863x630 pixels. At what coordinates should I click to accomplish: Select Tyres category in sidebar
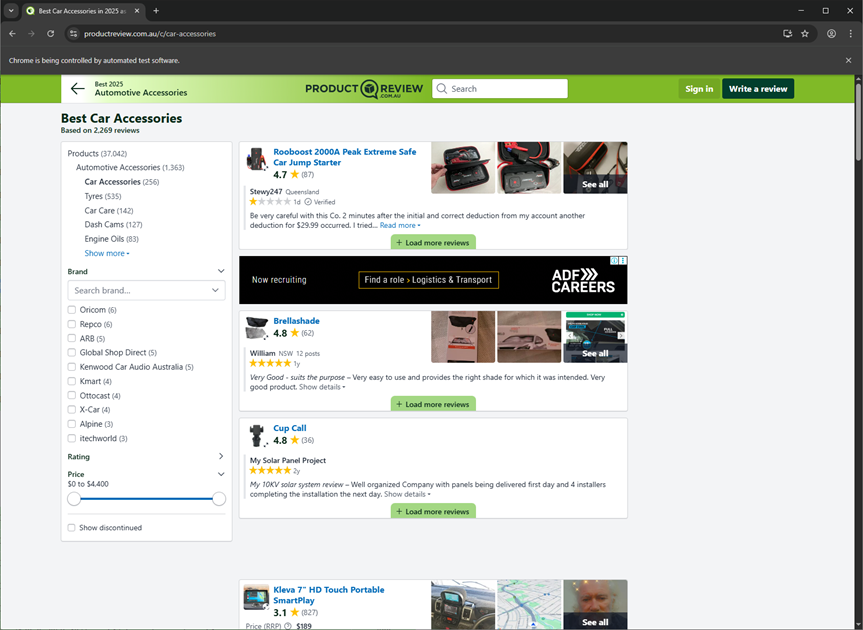pos(94,196)
